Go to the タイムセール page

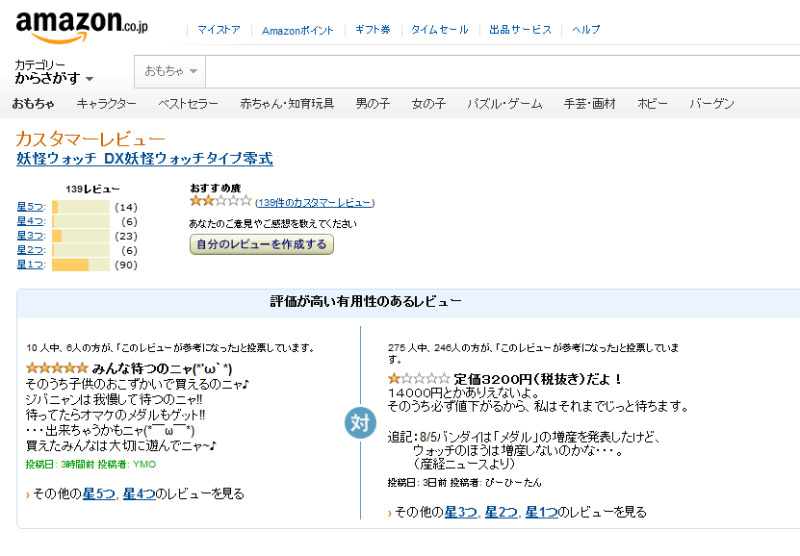[x=439, y=30]
